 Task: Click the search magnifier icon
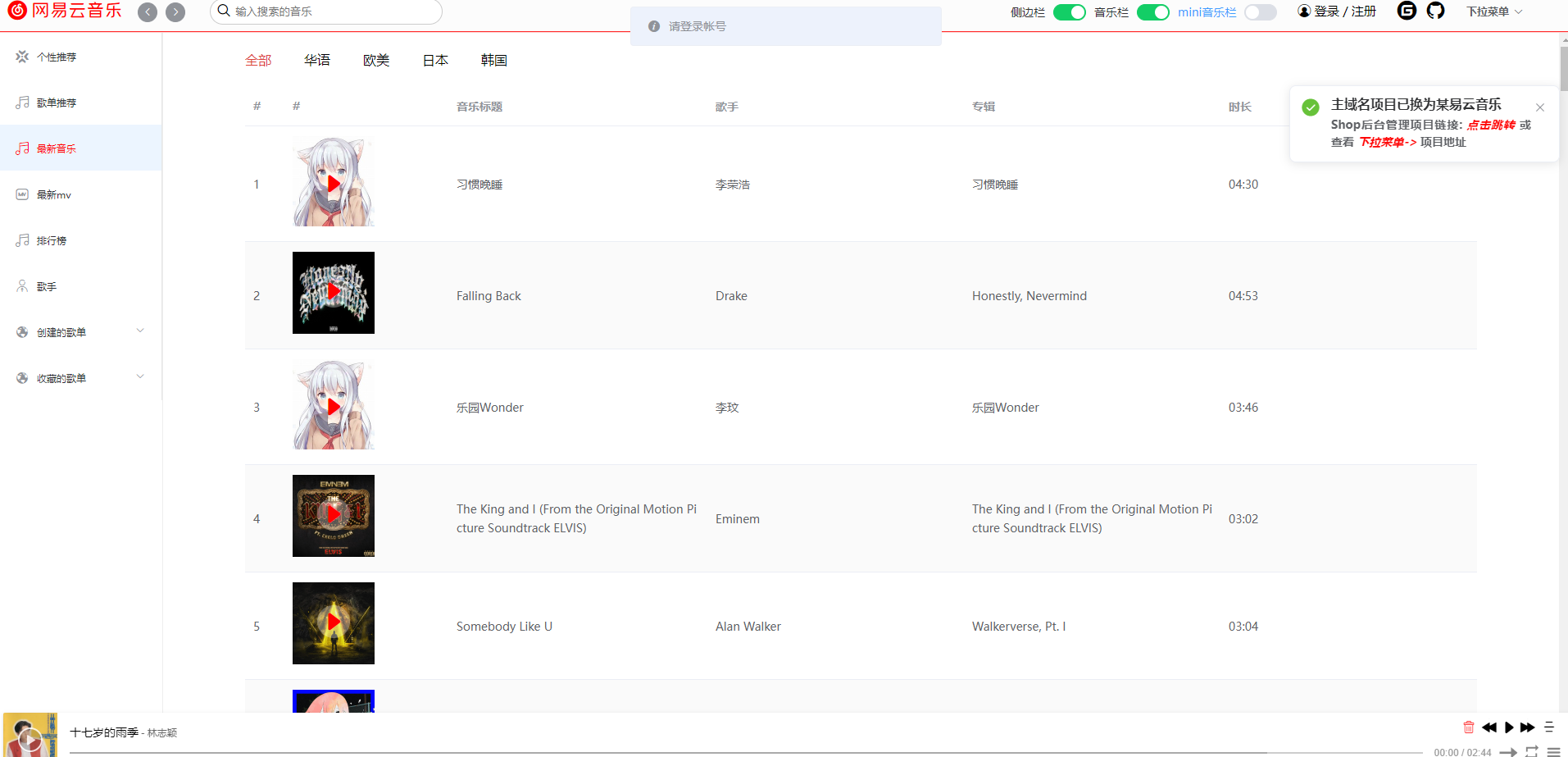(223, 11)
